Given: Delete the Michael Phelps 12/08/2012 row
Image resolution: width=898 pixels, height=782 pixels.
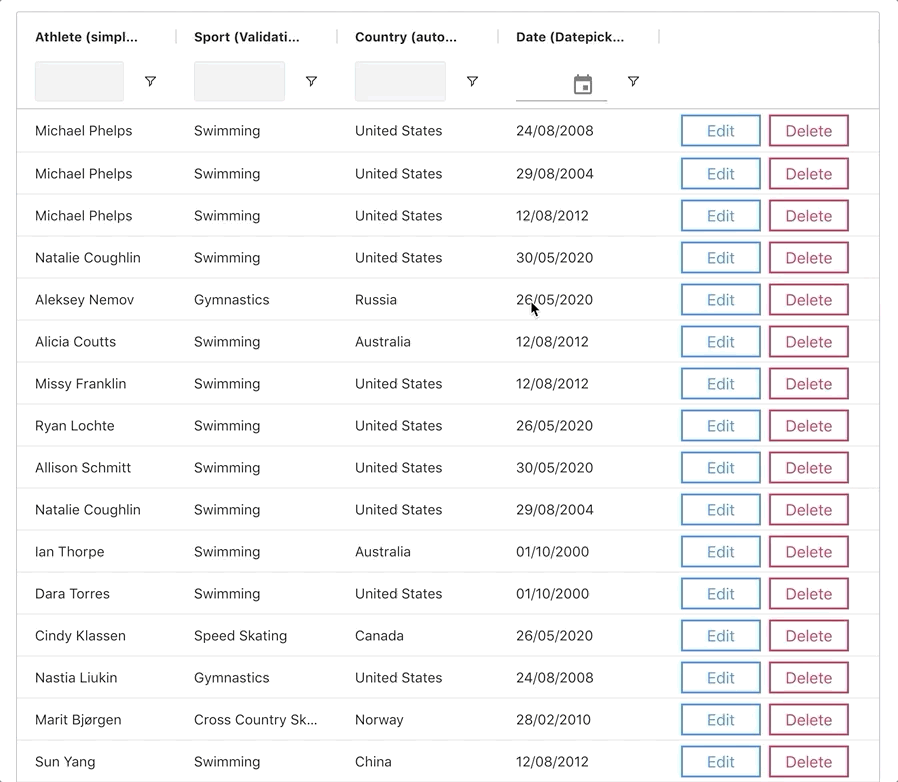Looking at the screenshot, I should (x=809, y=215).
